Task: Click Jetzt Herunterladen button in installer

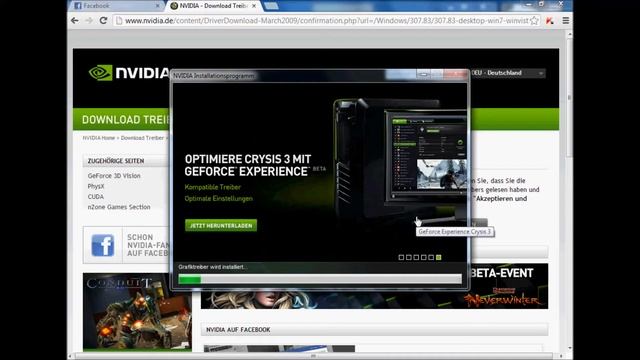Action: (221, 225)
